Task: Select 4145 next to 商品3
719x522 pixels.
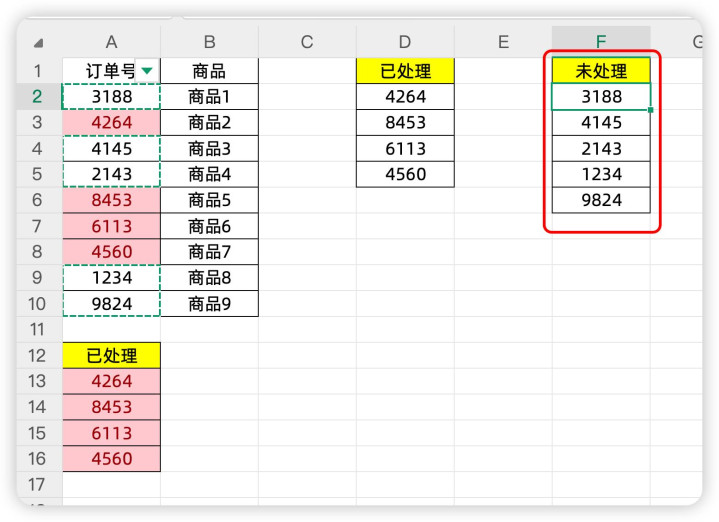Action: pos(111,149)
